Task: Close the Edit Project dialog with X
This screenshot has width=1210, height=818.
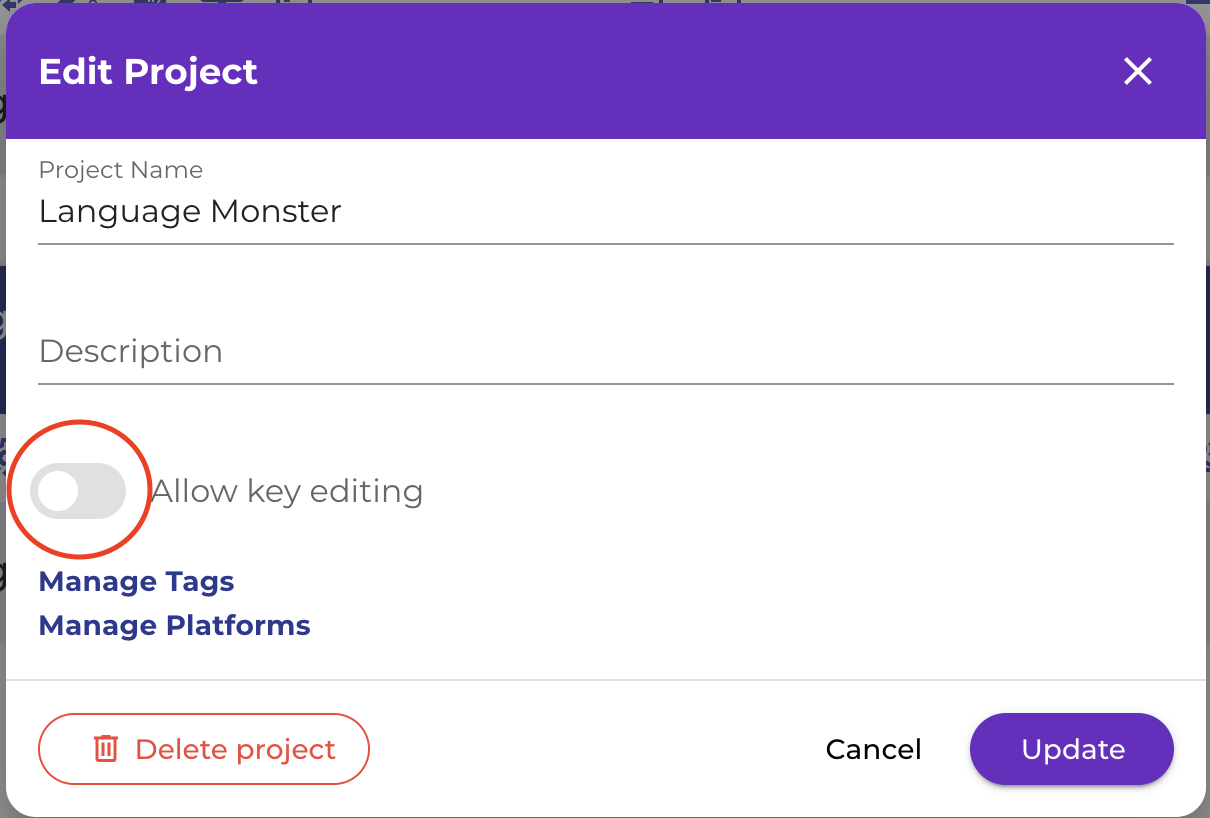Action: pos(1138,71)
